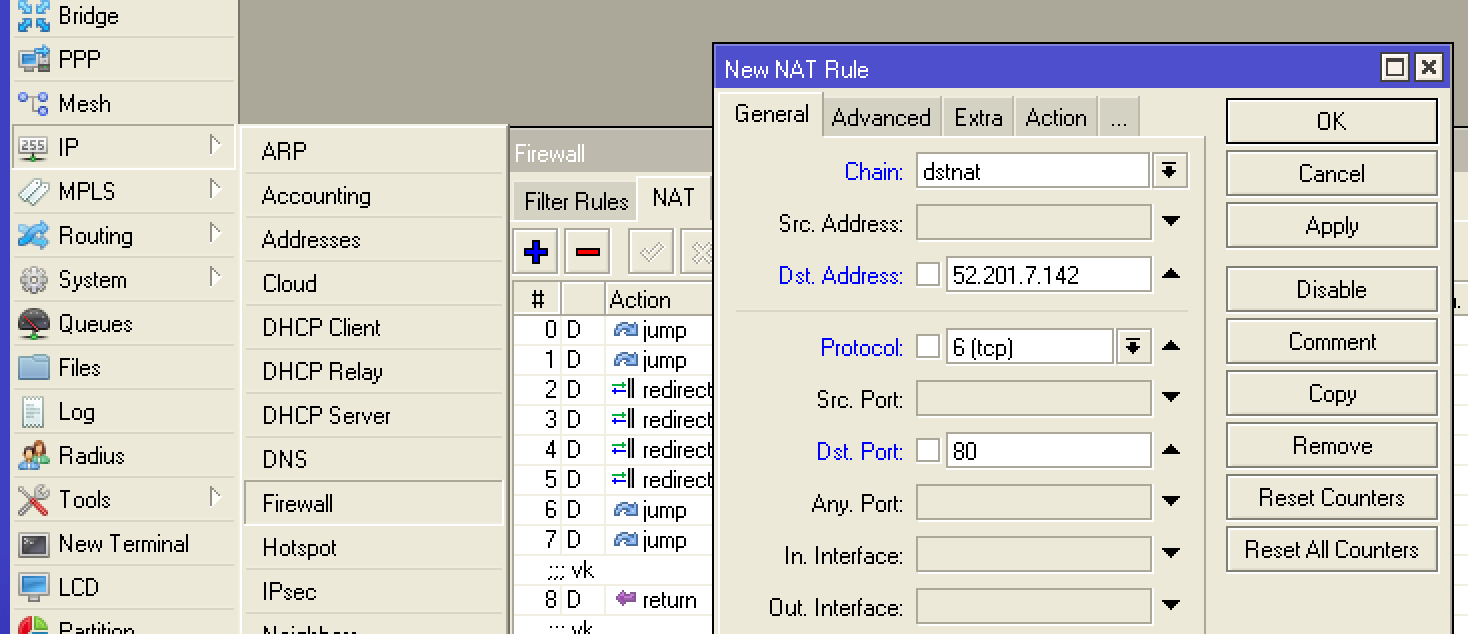Switch to the Action tab
The height and width of the screenshot is (634, 1468).
click(x=1056, y=118)
